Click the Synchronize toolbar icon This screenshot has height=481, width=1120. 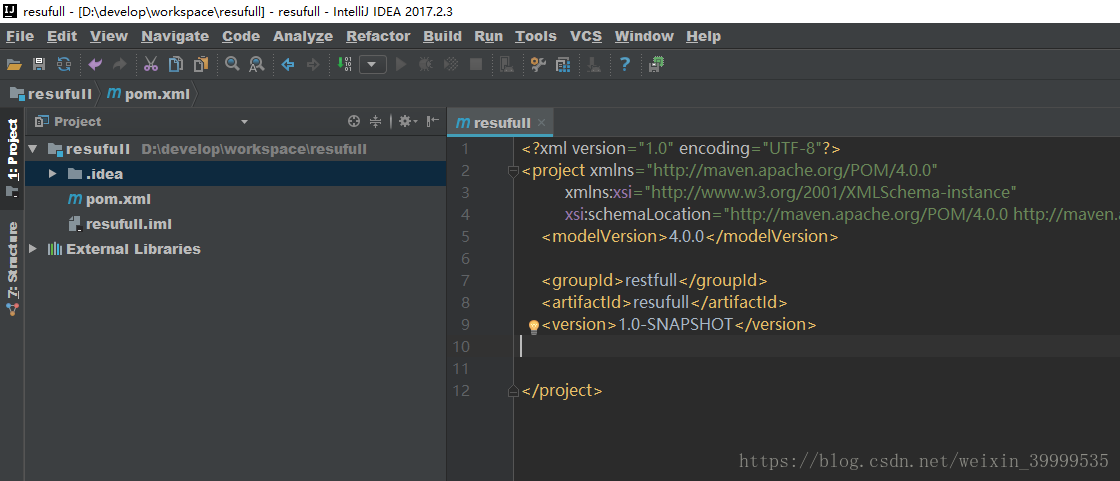(x=64, y=65)
